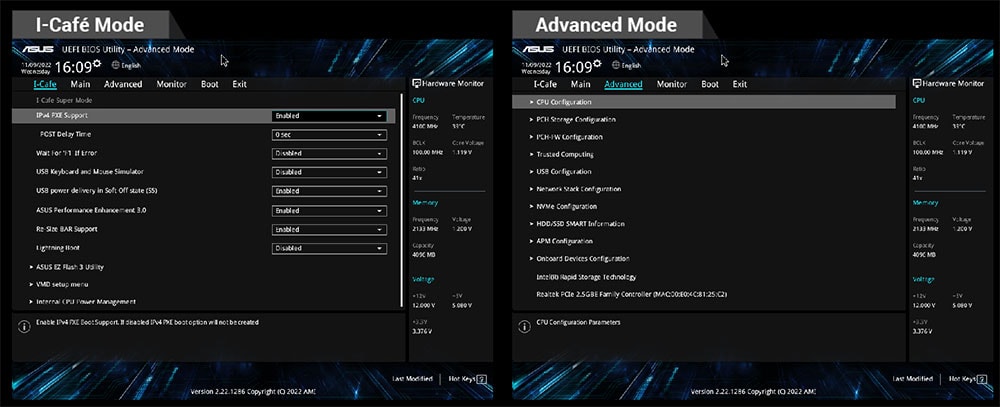The height and width of the screenshot is (407, 1000).
Task: Click the info icon beside IPv4 PXE help text
Action: point(24,327)
